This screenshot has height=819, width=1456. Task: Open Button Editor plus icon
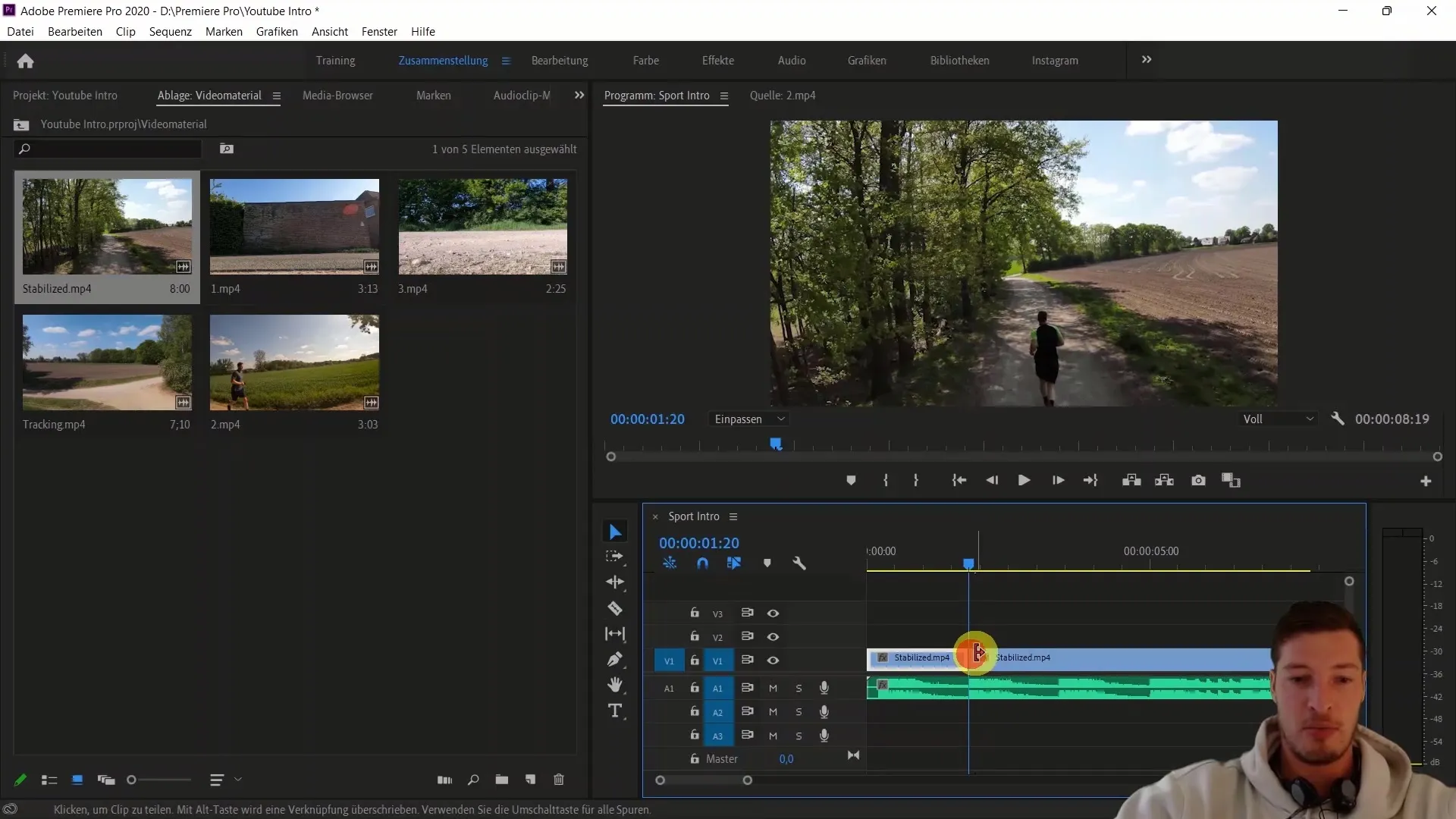point(1426,482)
